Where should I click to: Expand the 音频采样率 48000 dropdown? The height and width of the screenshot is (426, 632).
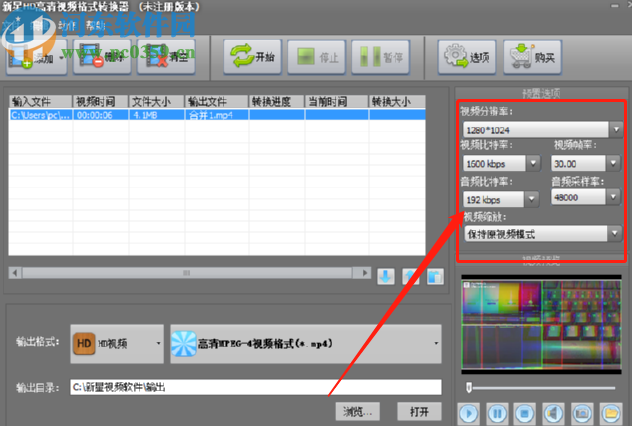click(x=613, y=197)
